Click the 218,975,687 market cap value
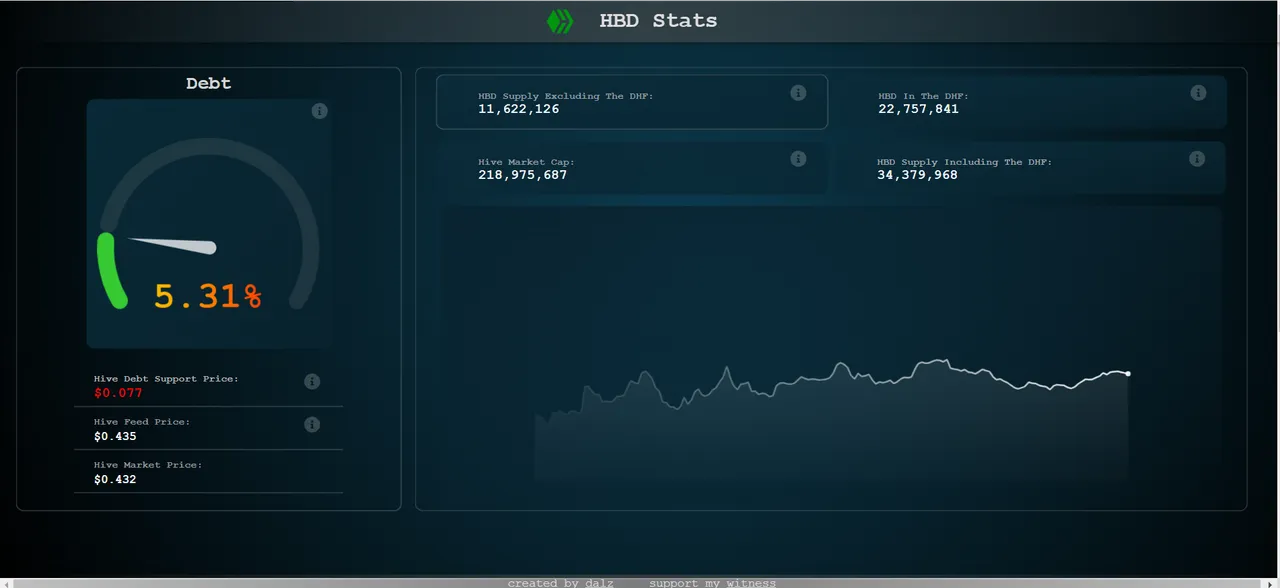This screenshot has width=1280, height=588. click(523, 175)
